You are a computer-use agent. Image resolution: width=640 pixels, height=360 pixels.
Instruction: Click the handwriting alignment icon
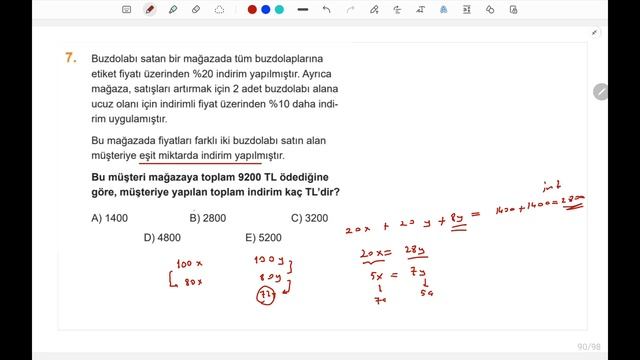pos(397,9)
